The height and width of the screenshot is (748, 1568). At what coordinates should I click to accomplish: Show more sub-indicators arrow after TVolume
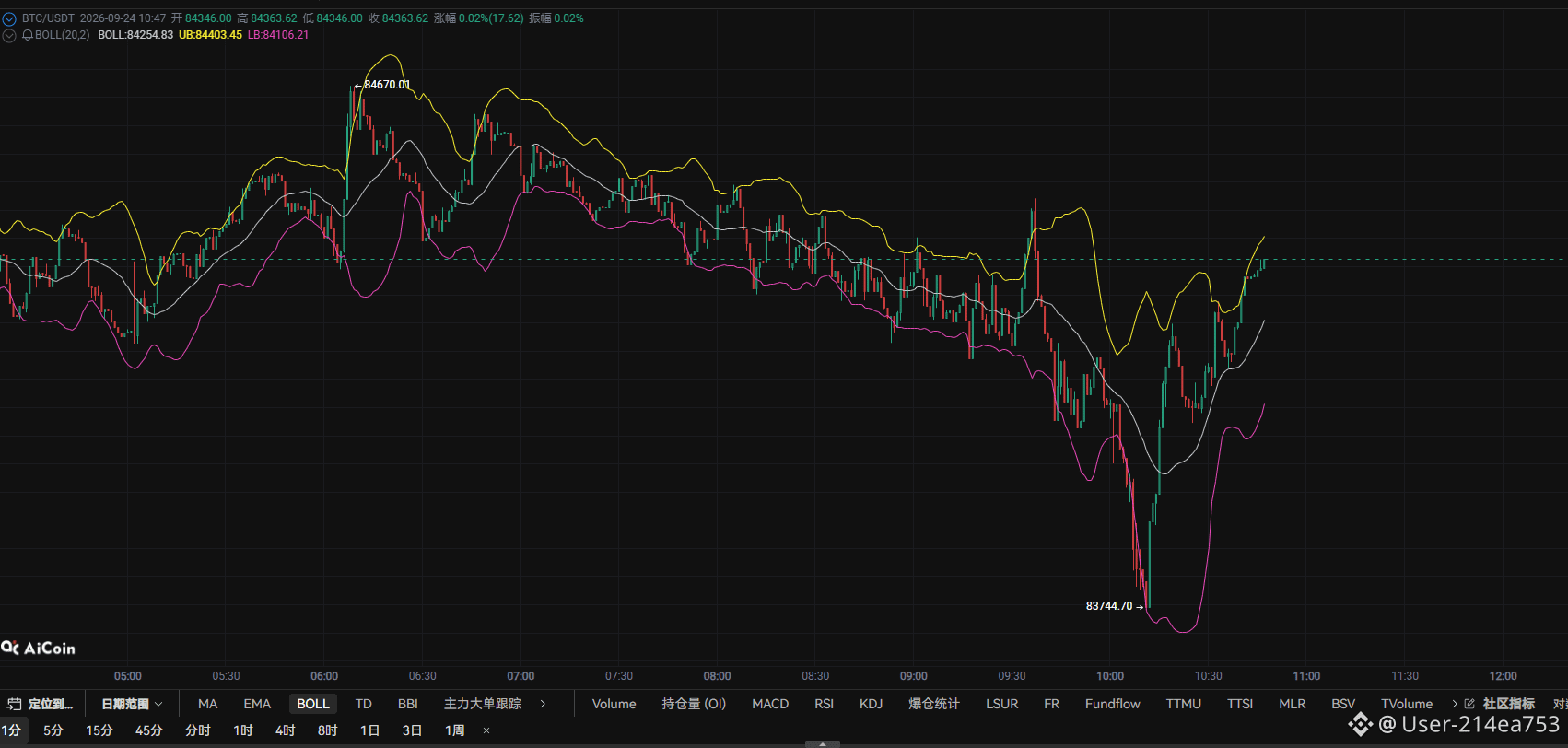point(1455,704)
